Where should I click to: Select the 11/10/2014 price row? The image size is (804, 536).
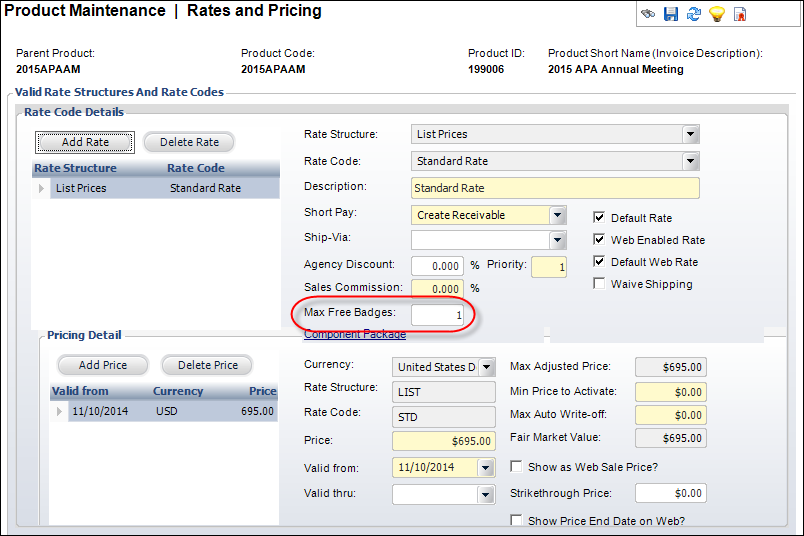click(x=164, y=411)
